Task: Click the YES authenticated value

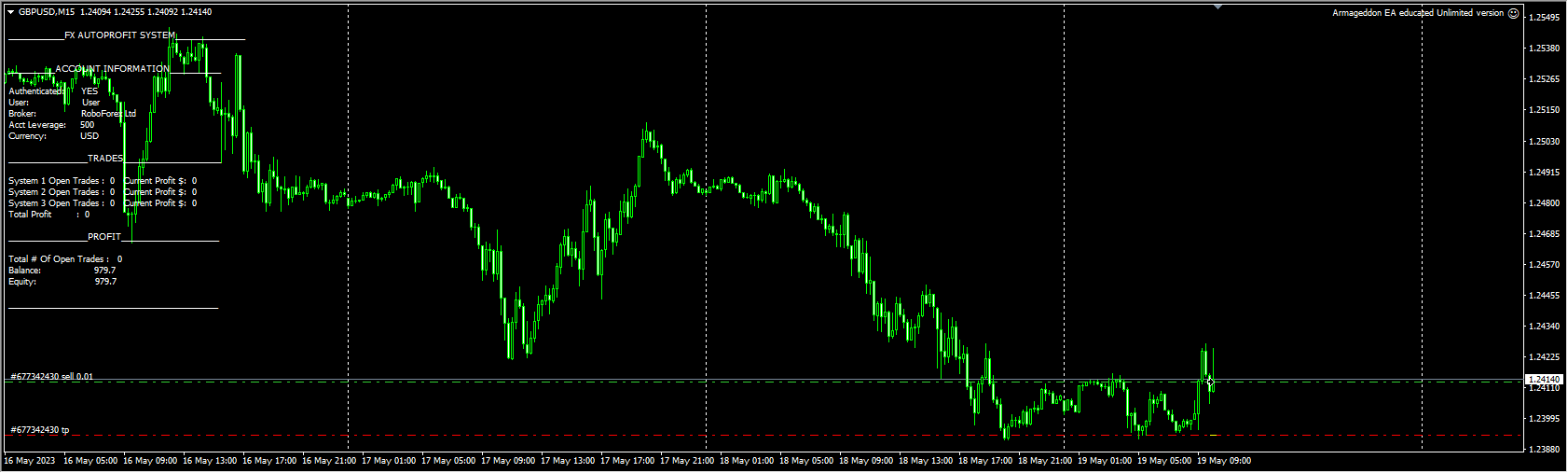Action: point(89,91)
